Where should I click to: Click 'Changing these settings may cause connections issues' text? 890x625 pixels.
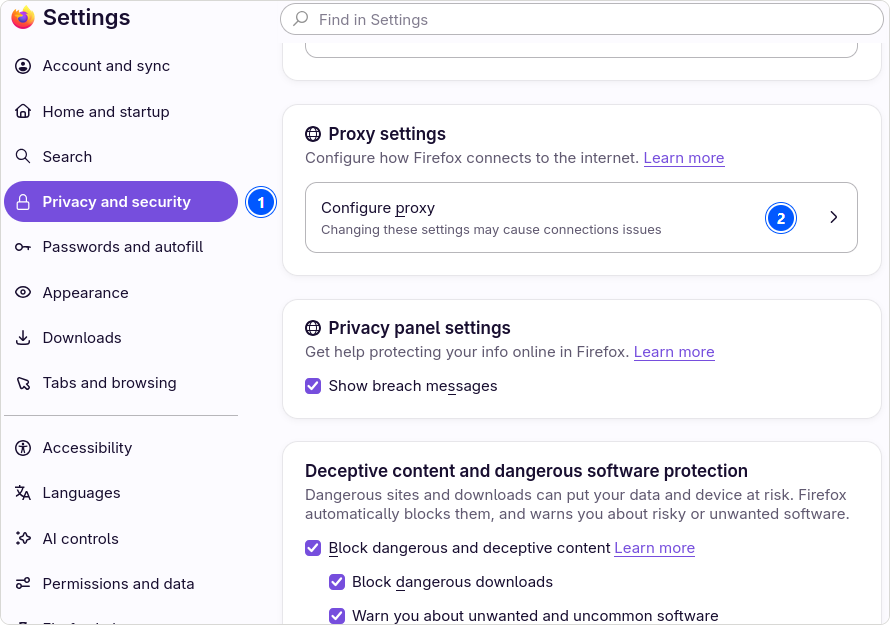(491, 230)
